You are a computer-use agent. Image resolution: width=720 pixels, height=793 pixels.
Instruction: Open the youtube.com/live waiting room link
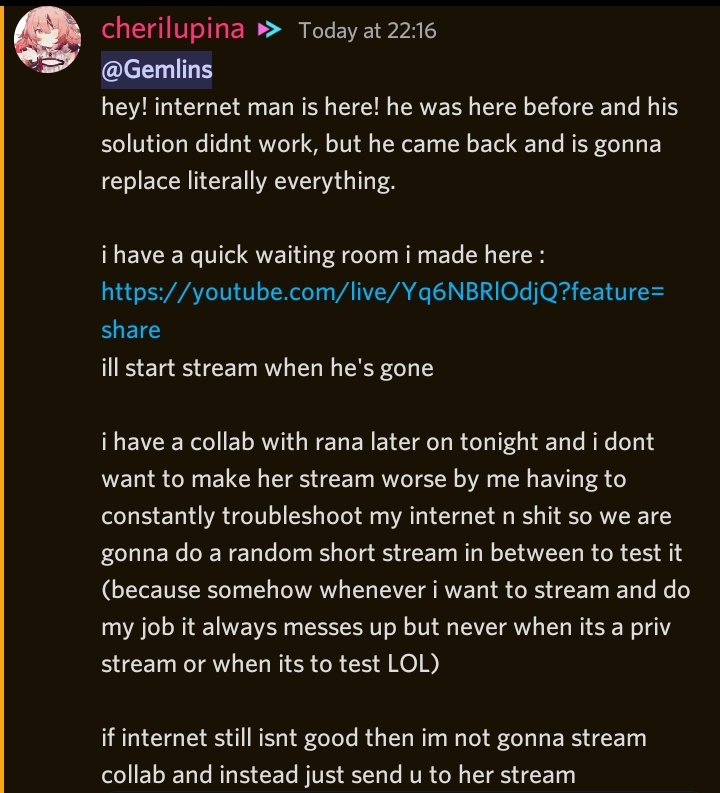(383, 292)
